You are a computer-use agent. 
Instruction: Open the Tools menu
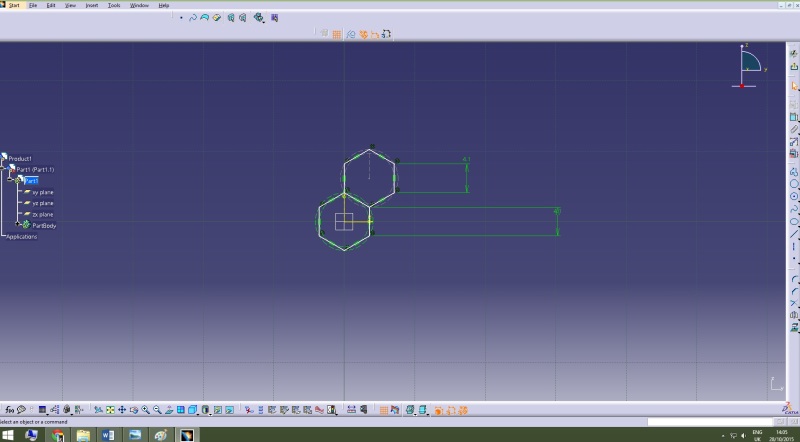[x=114, y=5]
